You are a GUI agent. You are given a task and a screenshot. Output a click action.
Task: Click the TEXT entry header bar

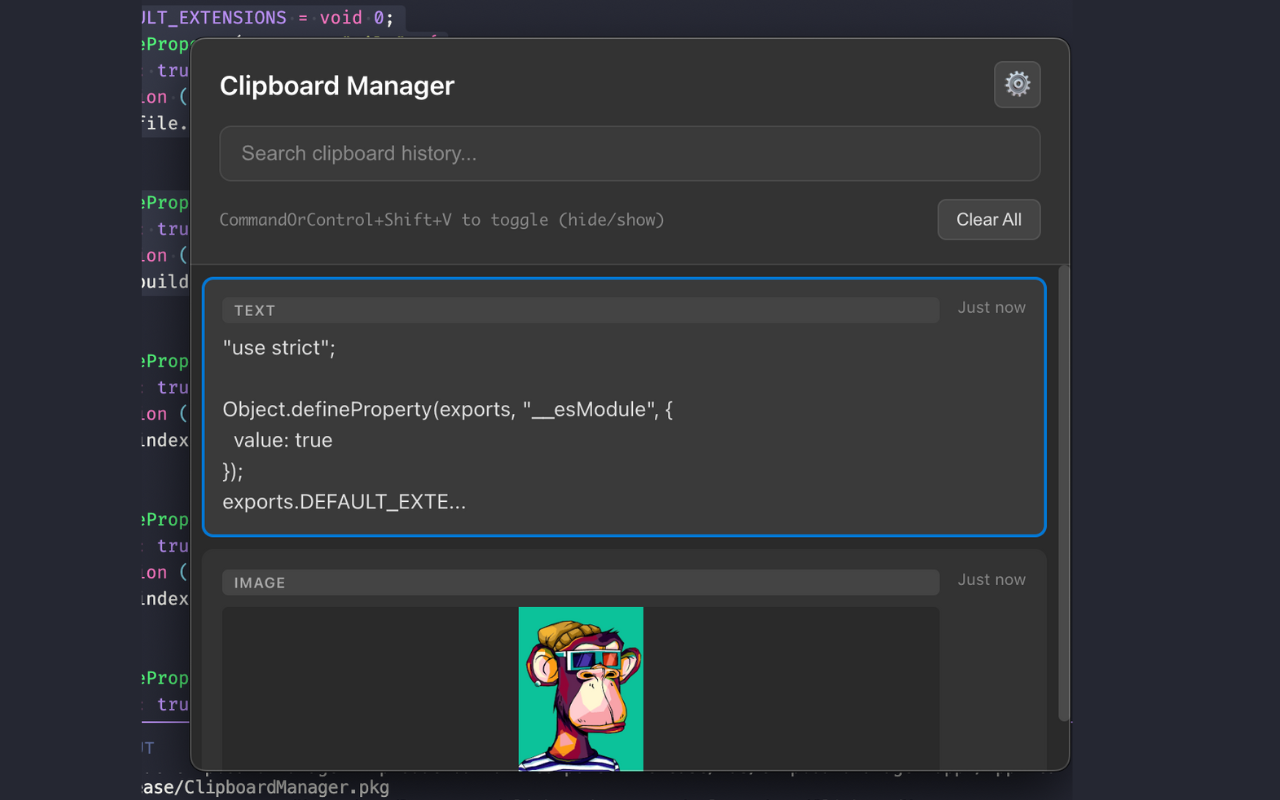coord(580,310)
